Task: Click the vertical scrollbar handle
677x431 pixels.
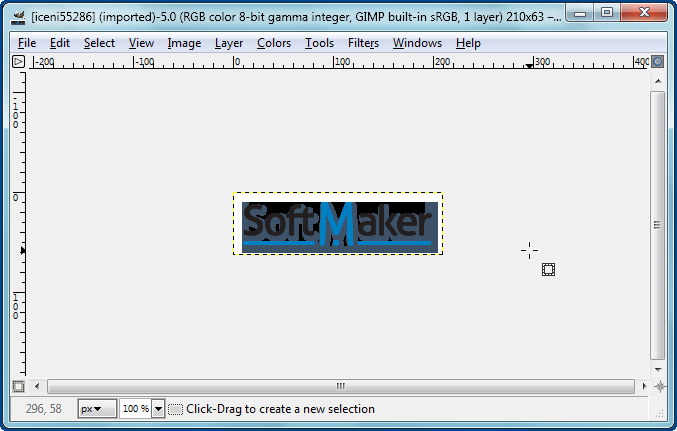Action: [657, 225]
